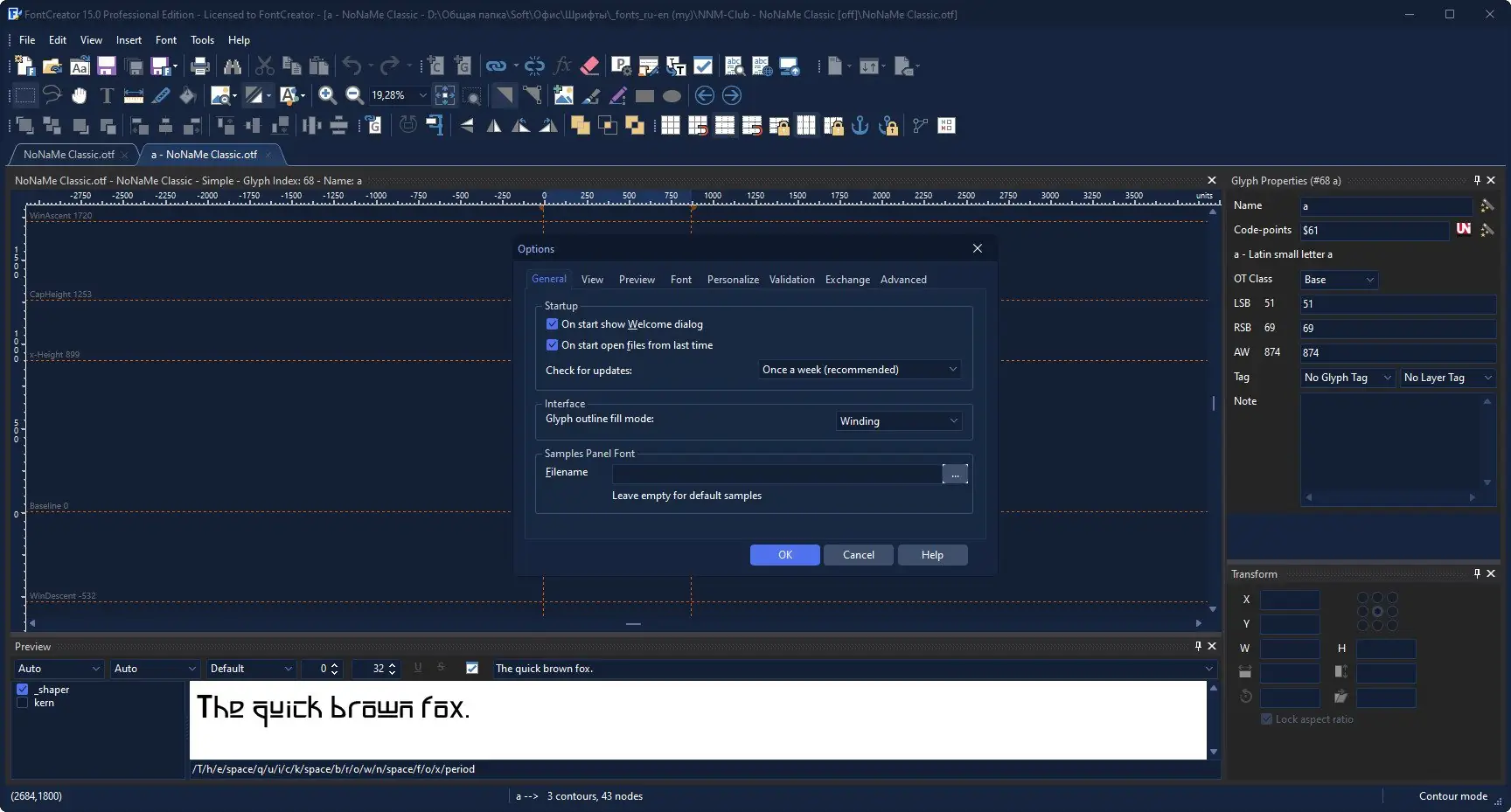Click the Samples Panel Font Filename field
The image size is (1511, 812).
point(777,474)
